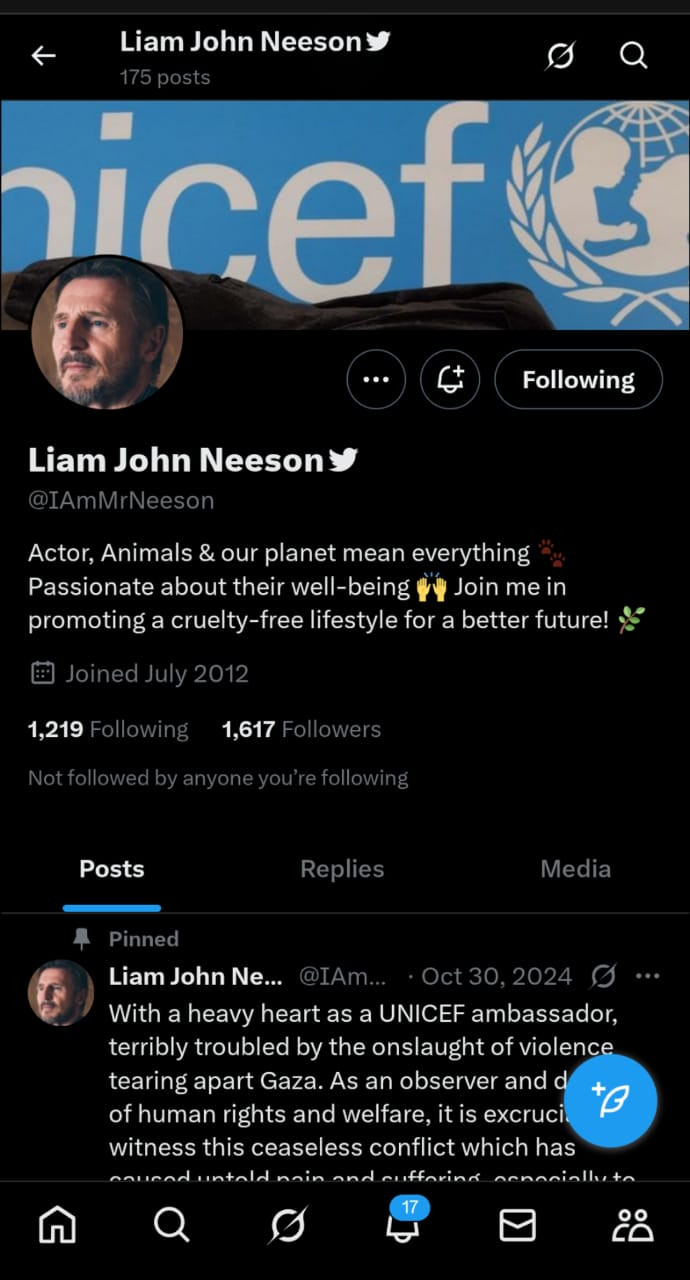The width and height of the screenshot is (690, 1280).
Task: Tap the Grok icon on pinned post
Action: (x=603, y=976)
